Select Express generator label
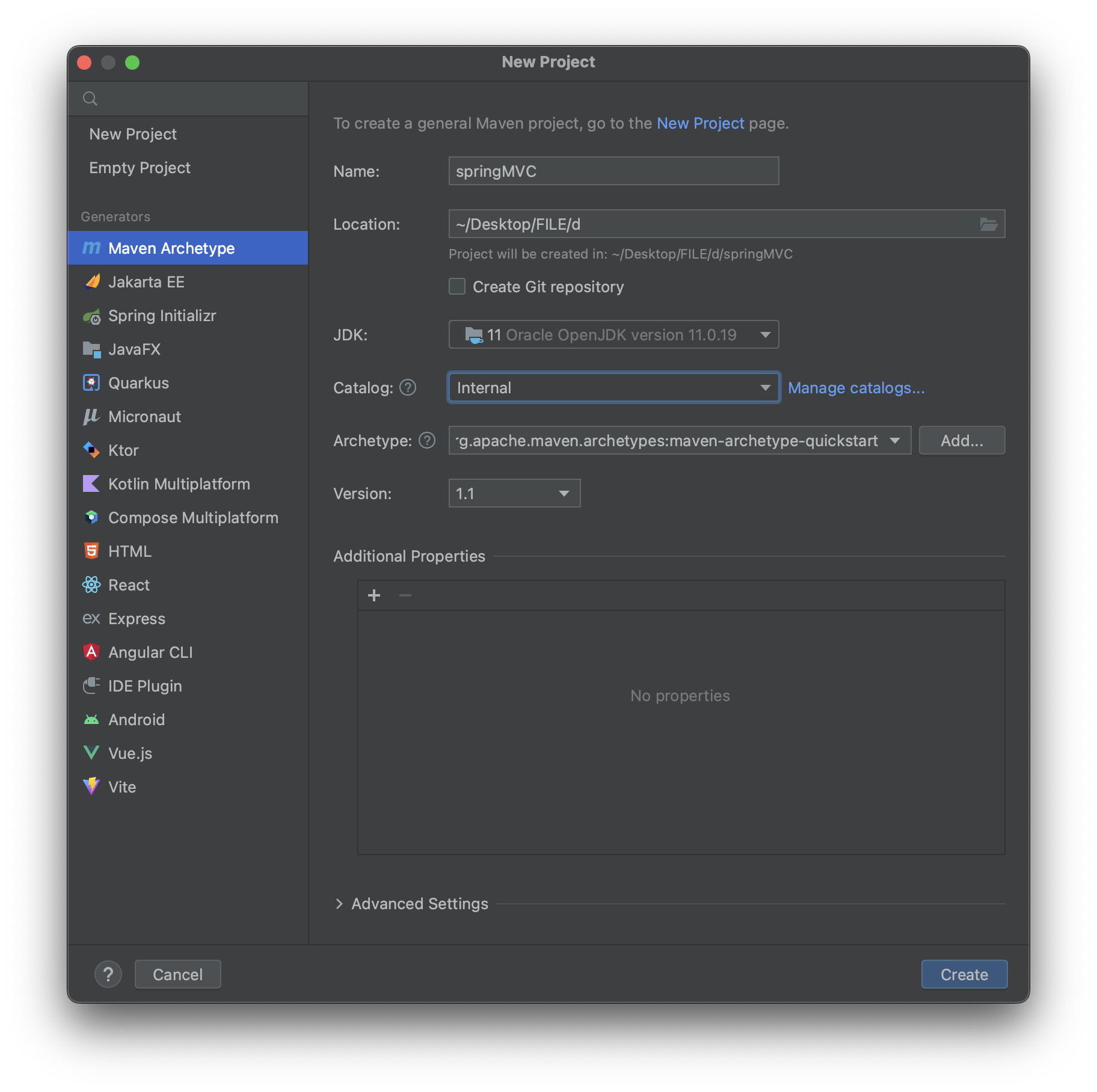Screen dimensions: 1097x1092 (x=137, y=619)
